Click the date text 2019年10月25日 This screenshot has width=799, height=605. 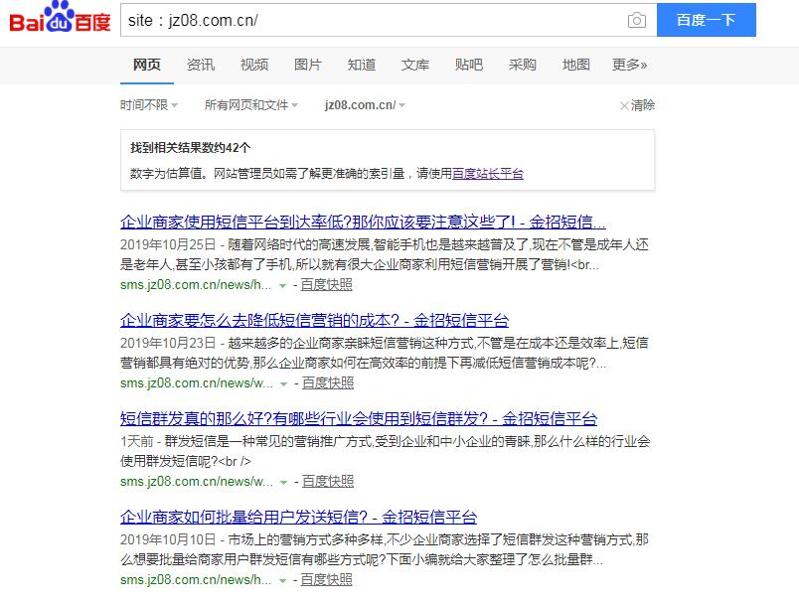(168, 245)
